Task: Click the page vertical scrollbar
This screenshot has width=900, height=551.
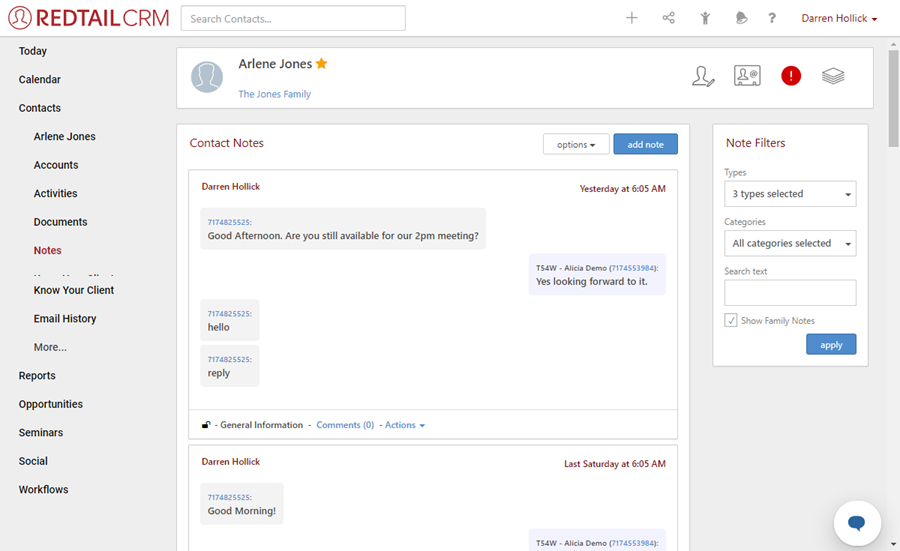Action: [893, 98]
